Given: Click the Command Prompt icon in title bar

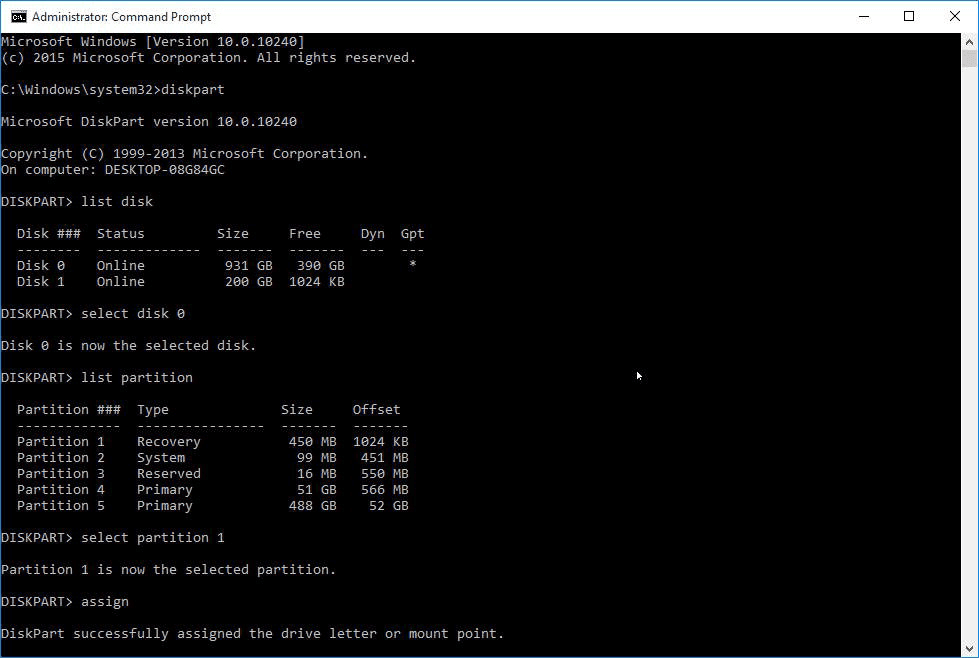Looking at the screenshot, I should (16, 16).
